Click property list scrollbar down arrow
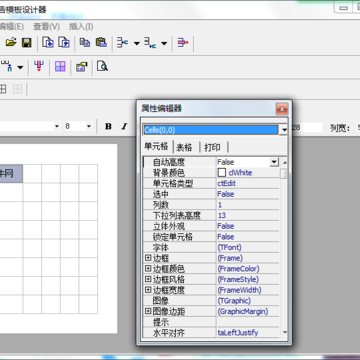Screen dimensions: 360x360 [284, 332]
